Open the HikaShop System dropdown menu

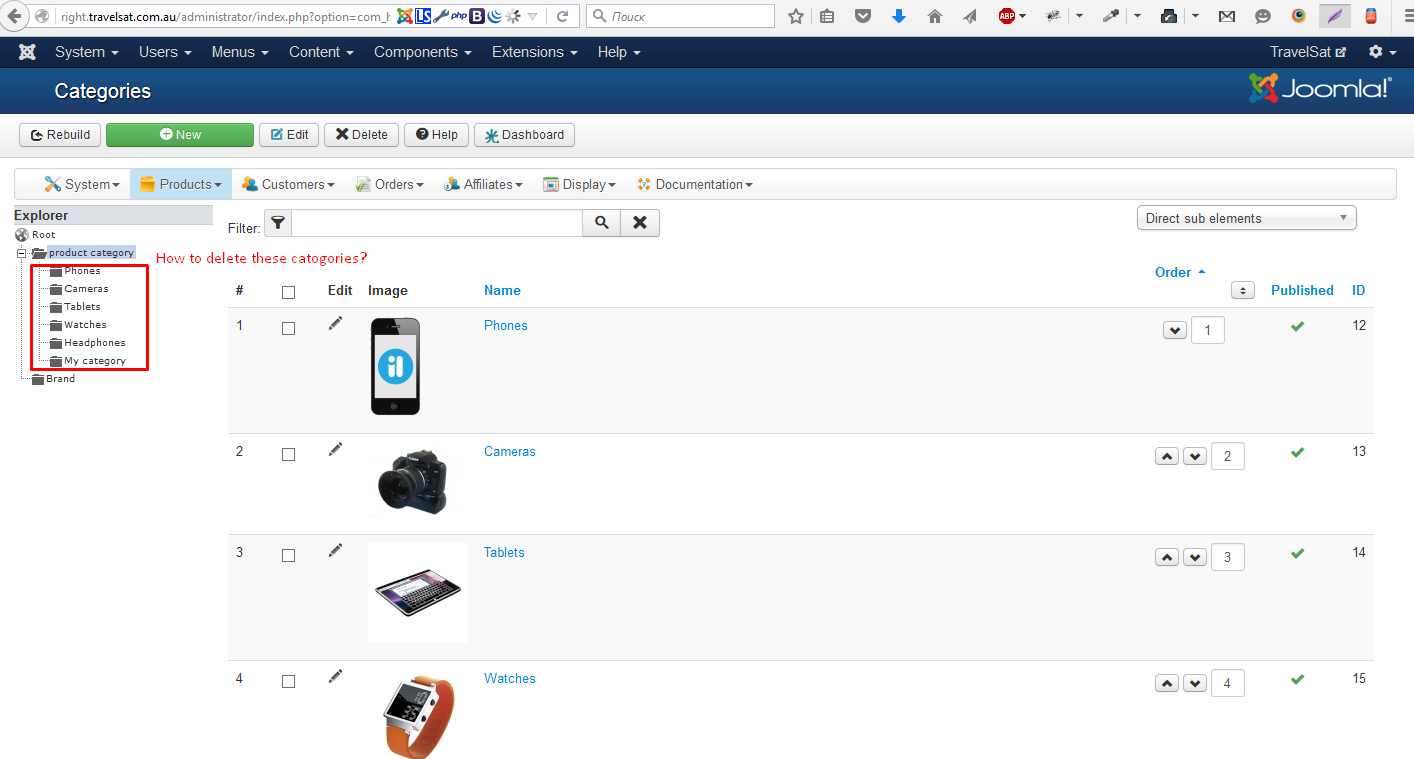[x=82, y=184]
